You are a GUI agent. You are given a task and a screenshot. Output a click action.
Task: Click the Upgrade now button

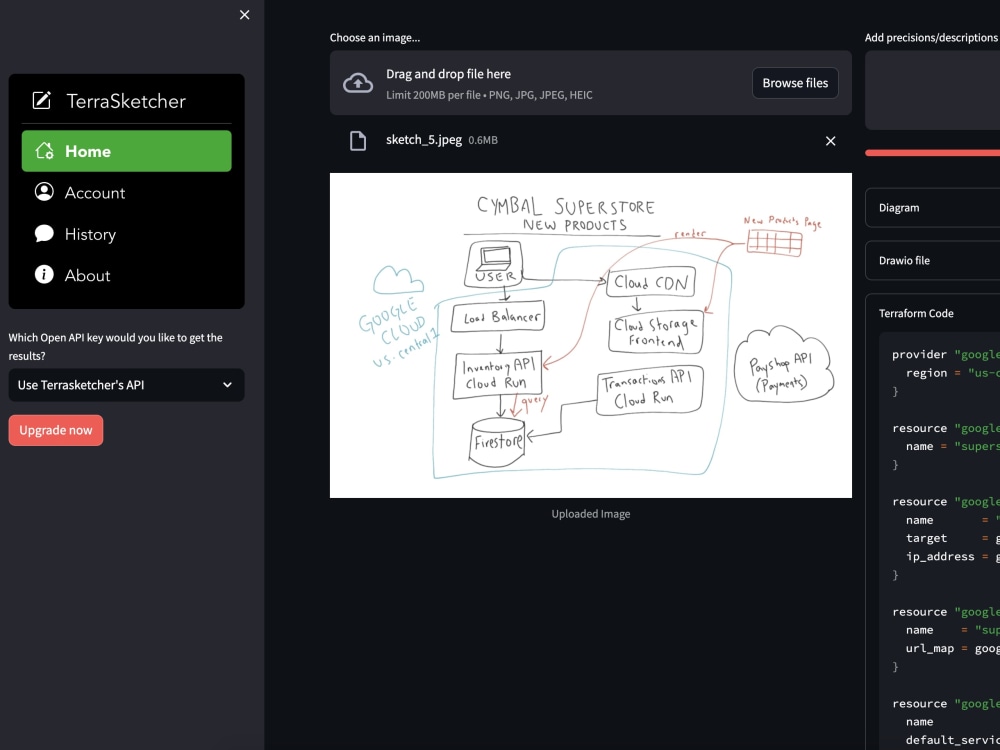pos(55,429)
